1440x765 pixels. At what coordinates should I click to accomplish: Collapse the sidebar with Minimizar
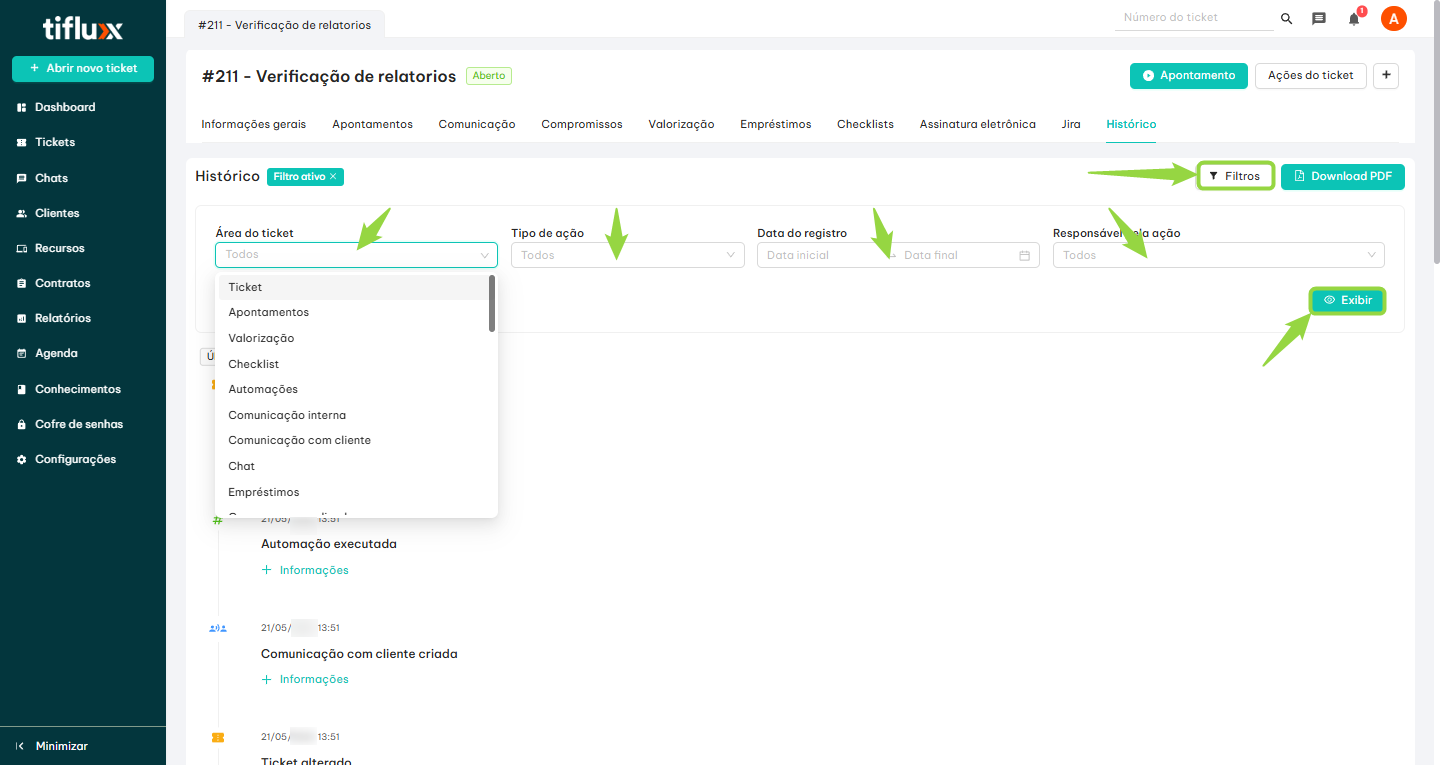(60, 746)
